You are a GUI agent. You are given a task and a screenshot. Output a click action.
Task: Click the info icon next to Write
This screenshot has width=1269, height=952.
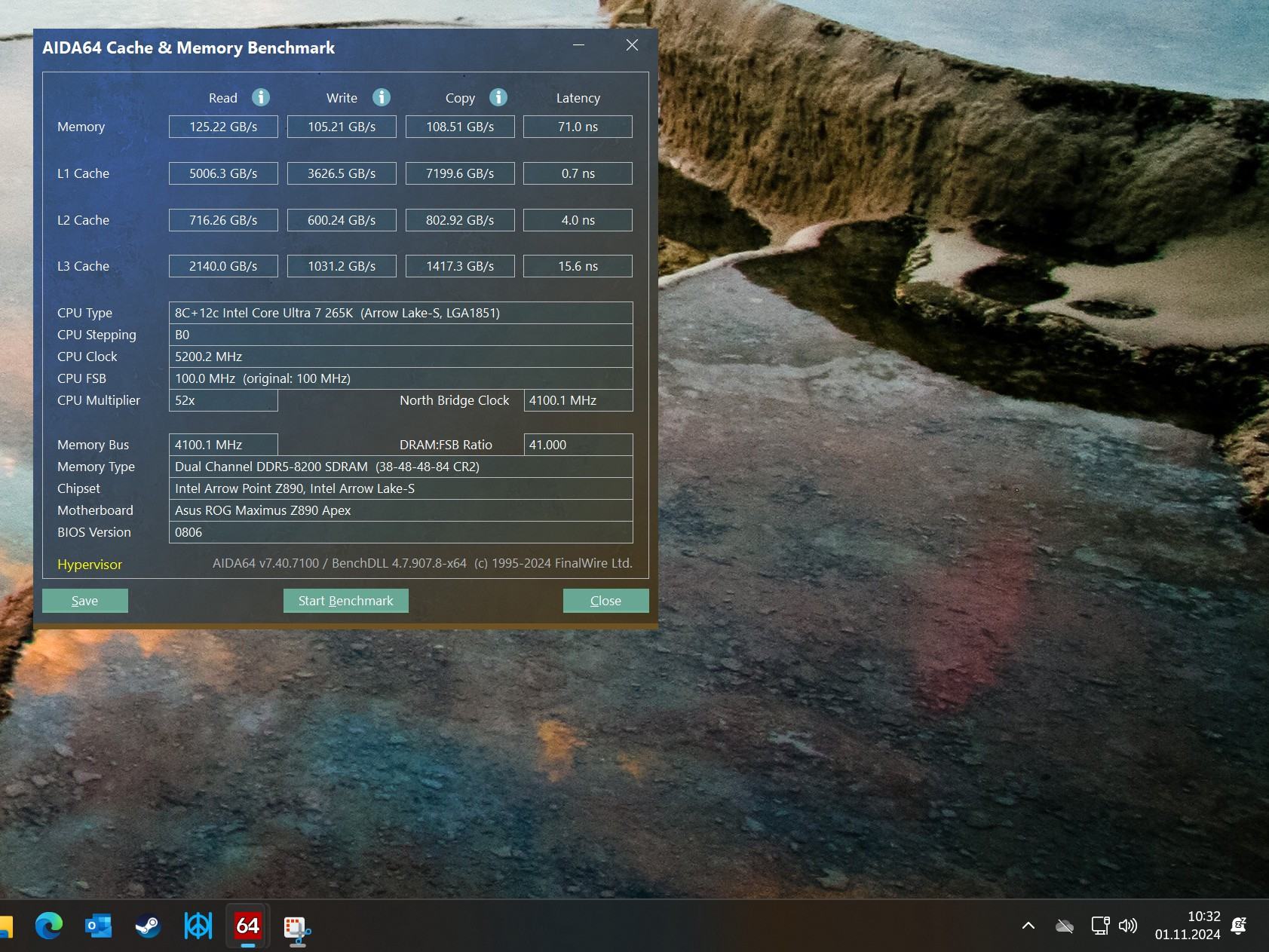pyautogui.click(x=382, y=97)
